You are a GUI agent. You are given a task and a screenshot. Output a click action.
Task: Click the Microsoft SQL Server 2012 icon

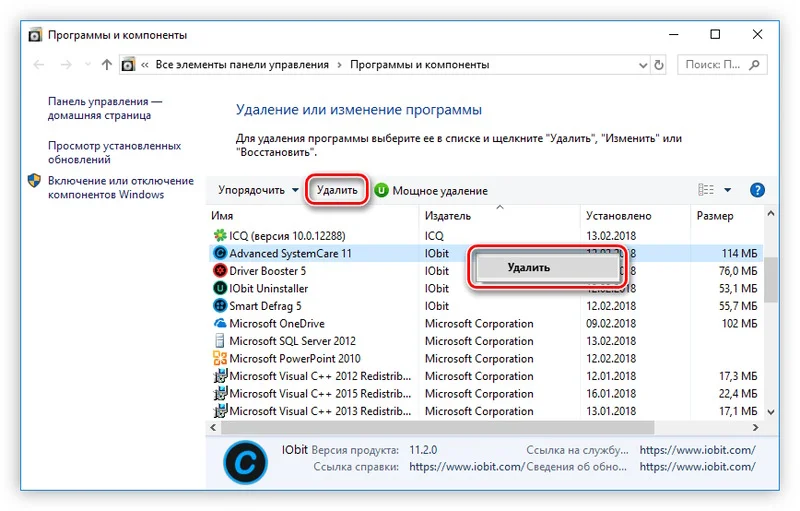[219, 341]
